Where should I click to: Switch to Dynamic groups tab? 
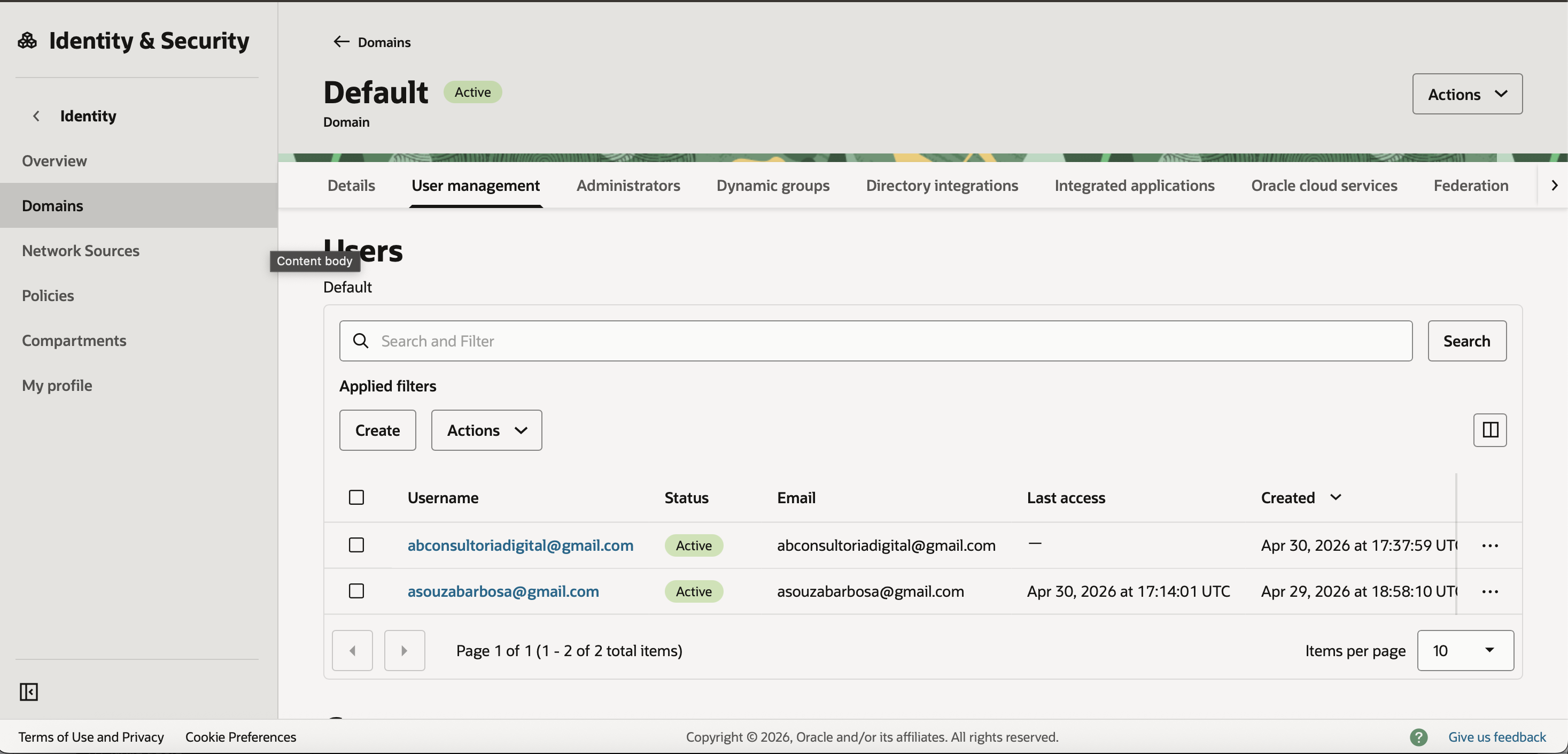click(773, 185)
